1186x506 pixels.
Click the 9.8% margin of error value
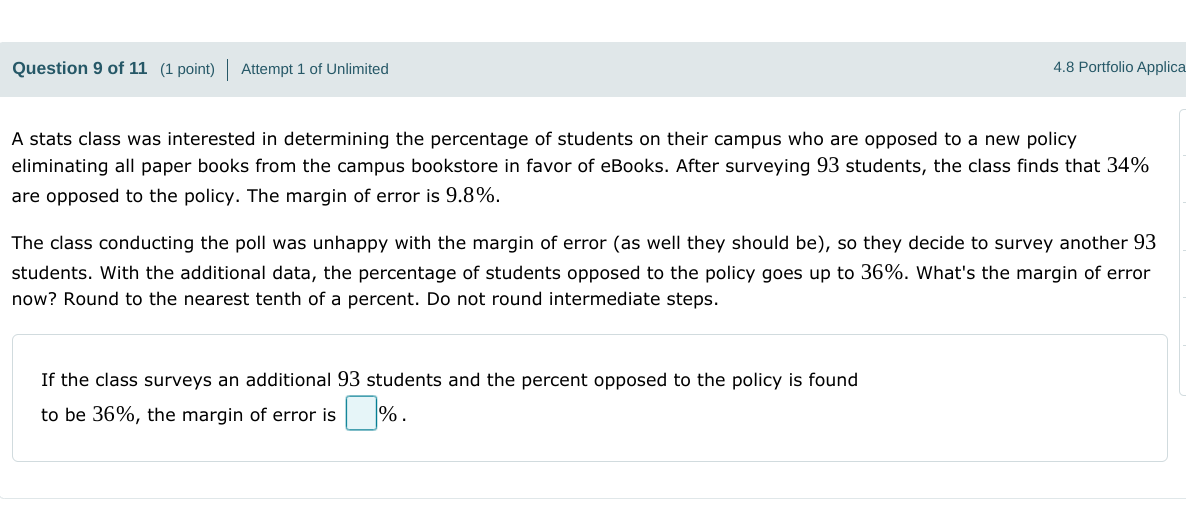pyautogui.click(x=470, y=196)
